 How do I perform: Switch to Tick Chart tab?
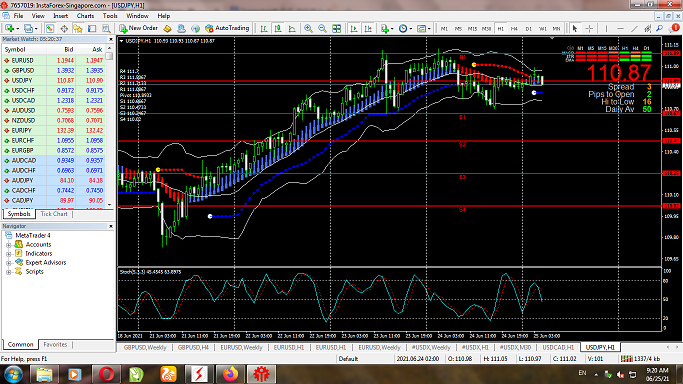coord(54,214)
